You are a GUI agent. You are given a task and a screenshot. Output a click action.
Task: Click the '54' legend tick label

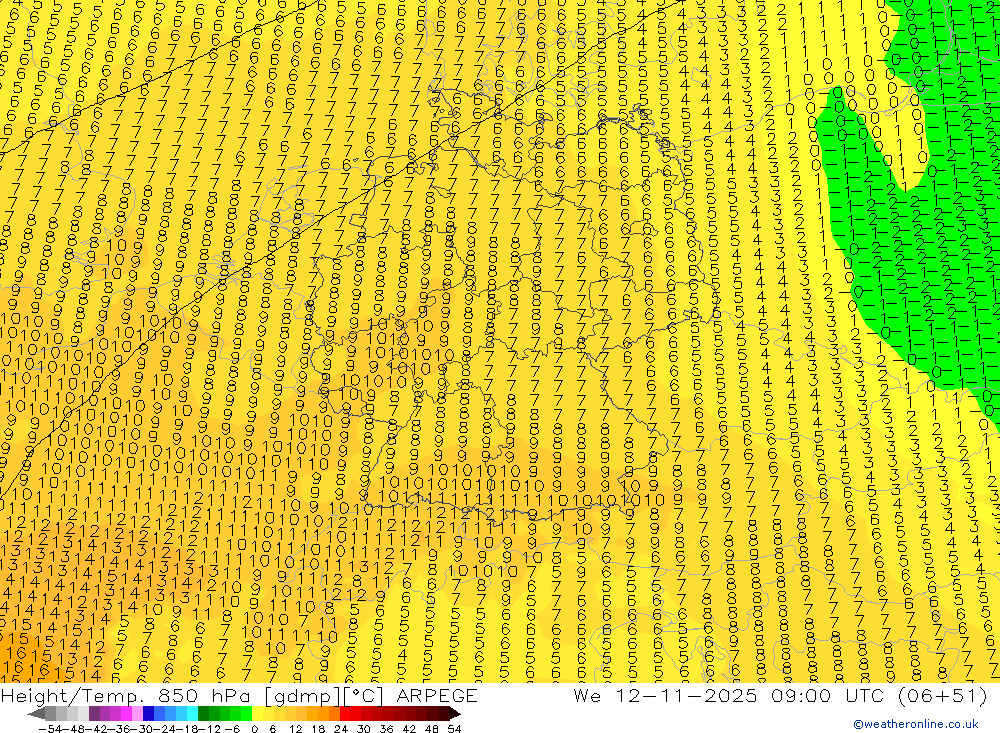coord(454,729)
